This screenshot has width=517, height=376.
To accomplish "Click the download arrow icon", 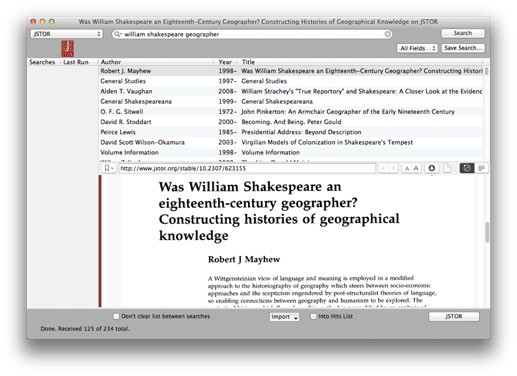I will coord(432,168).
